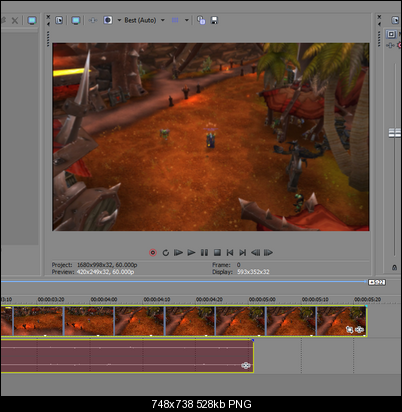
Task: Close the video preview panel with X
Action: tap(48, 16)
